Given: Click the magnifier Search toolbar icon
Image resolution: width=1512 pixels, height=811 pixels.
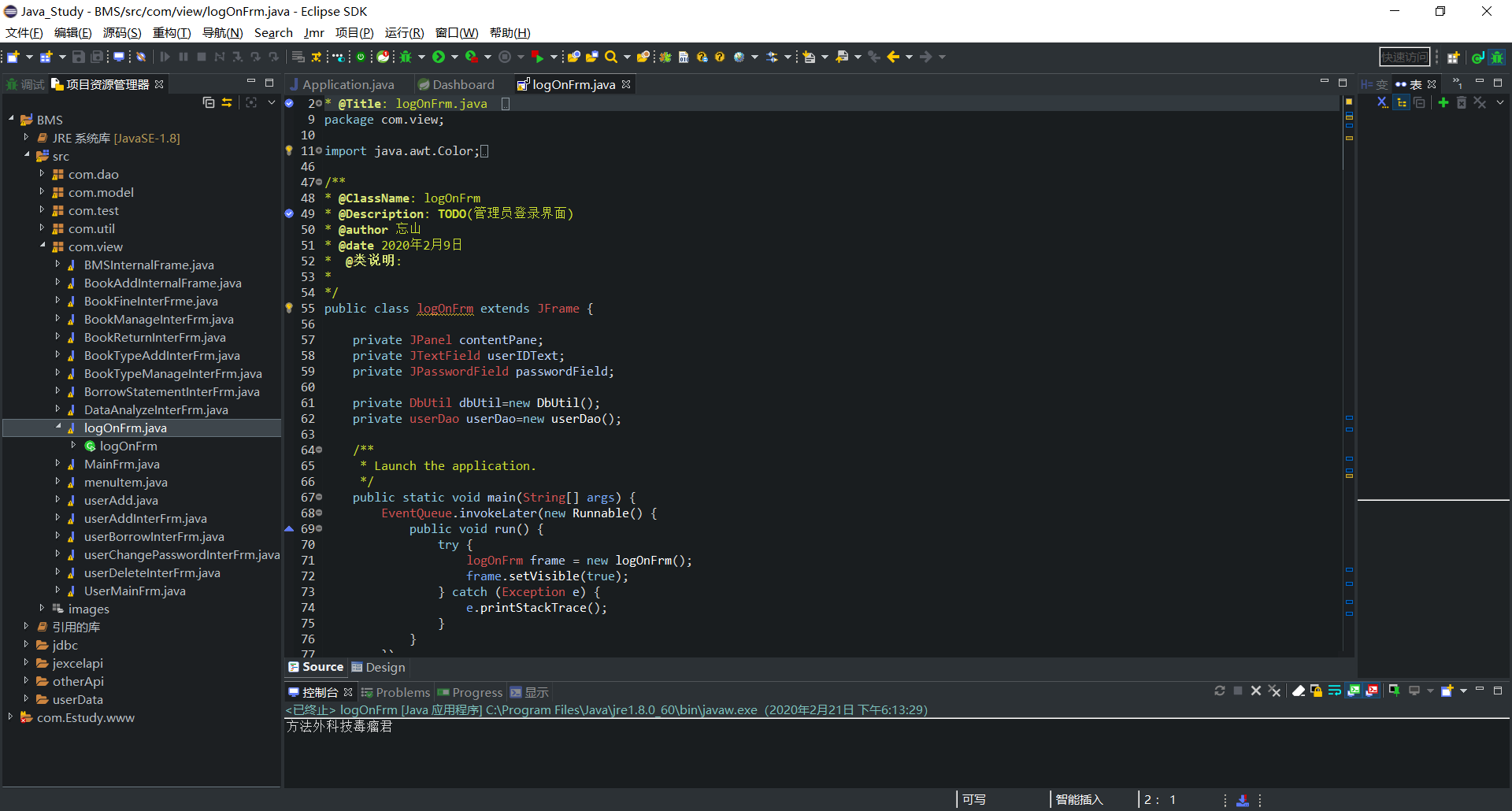Looking at the screenshot, I should [610, 57].
